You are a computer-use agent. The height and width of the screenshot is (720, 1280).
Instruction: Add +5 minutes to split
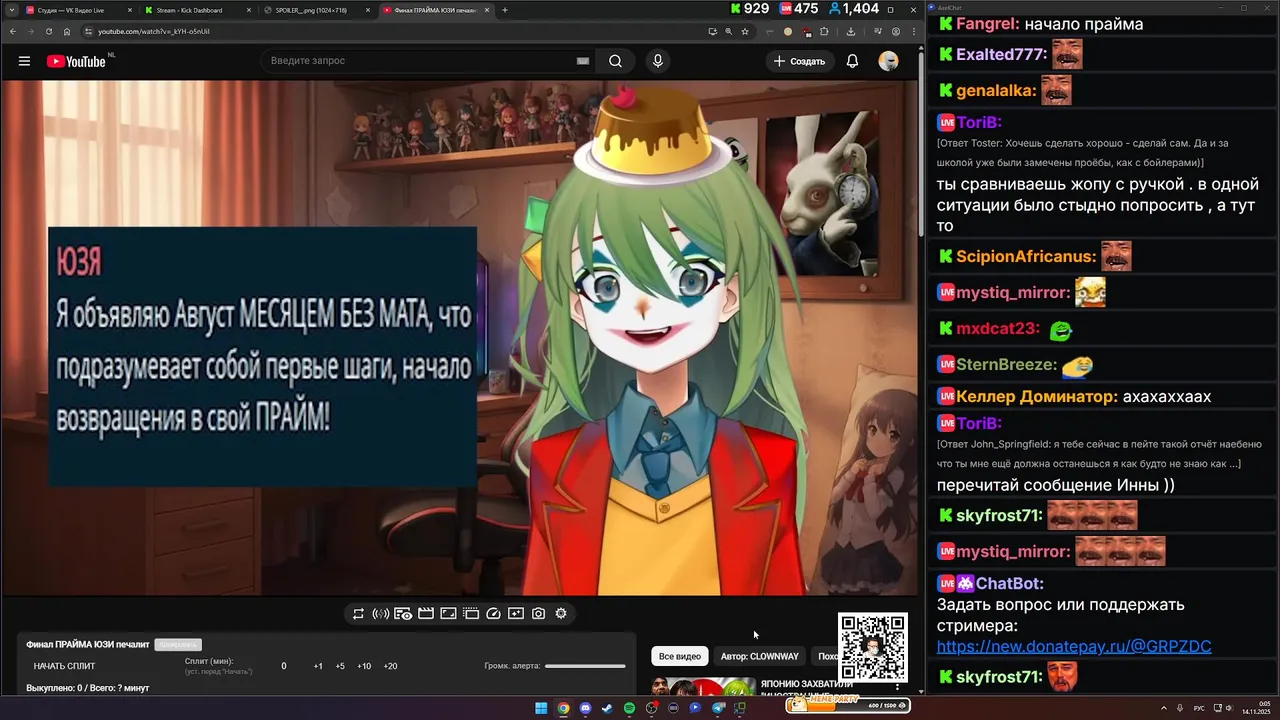[340, 666]
